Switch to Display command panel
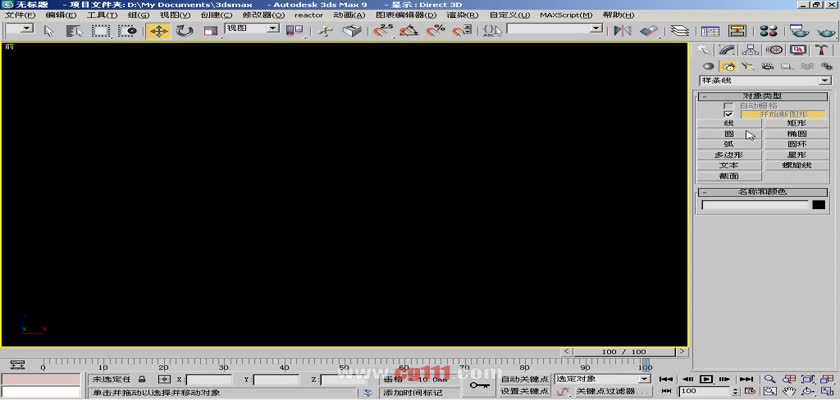The height and width of the screenshot is (400, 840). 798,50
